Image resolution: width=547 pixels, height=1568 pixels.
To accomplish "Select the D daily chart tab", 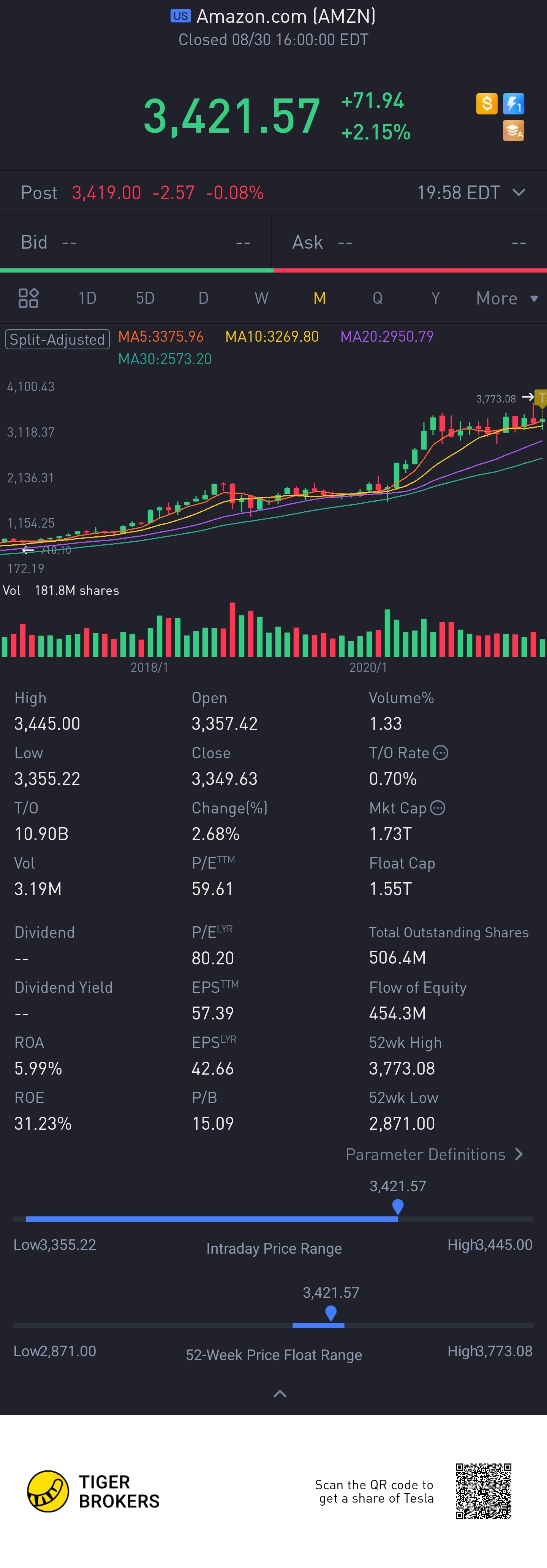I will coord(203,298).
